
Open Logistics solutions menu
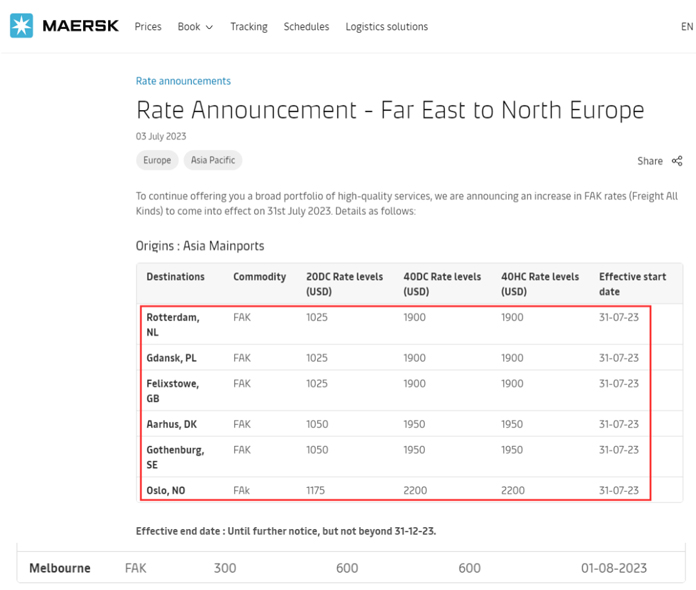(x=387, y=27)
